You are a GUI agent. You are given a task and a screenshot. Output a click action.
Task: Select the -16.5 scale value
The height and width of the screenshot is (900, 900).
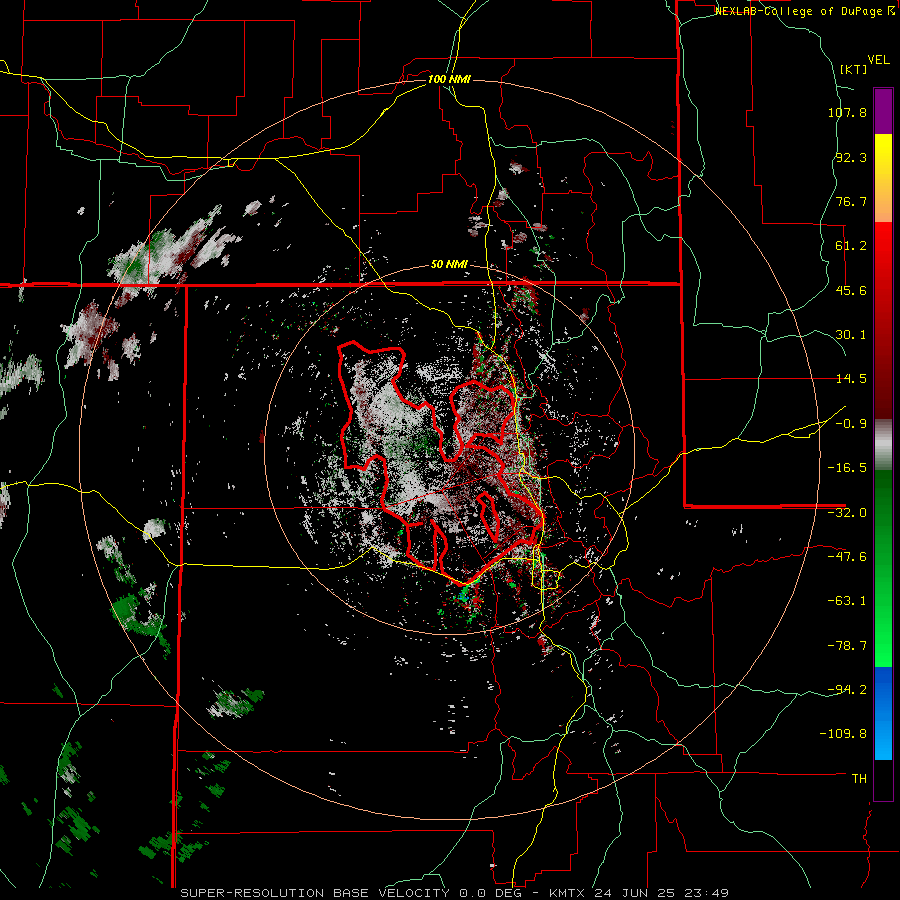click(847, 468)
